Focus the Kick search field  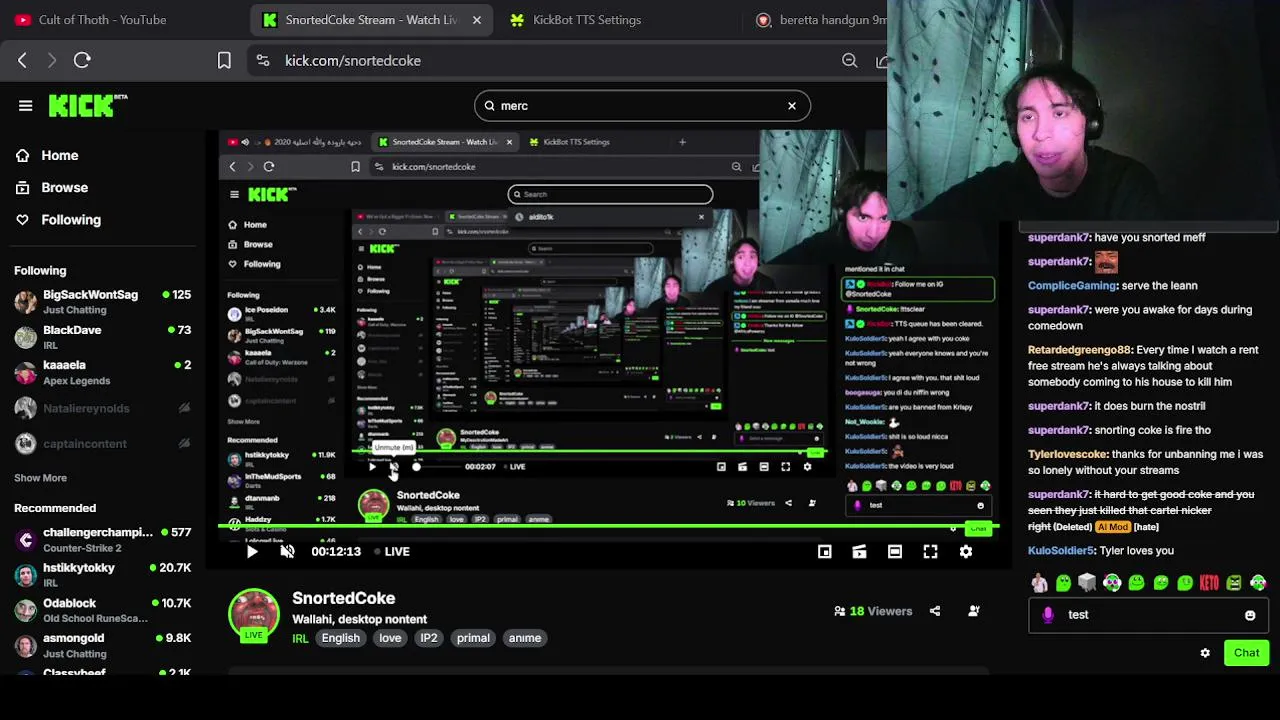[642, 105]
